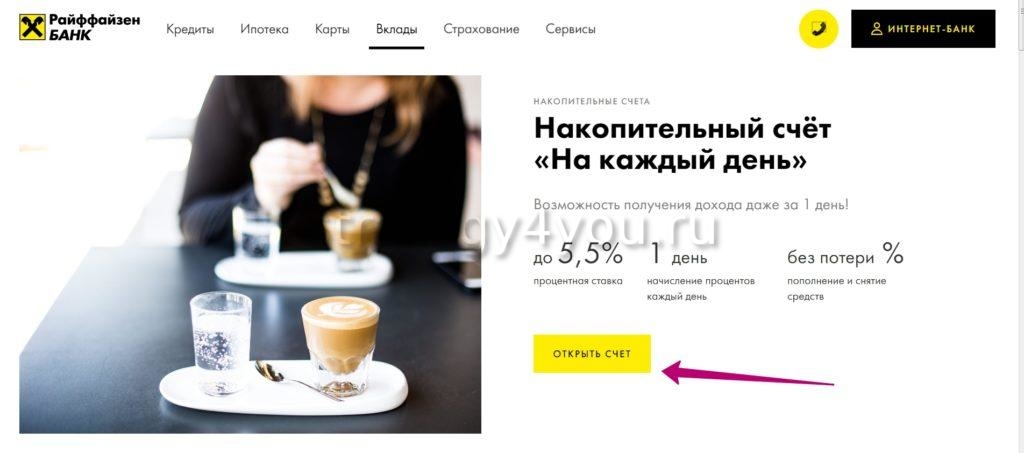Click the yellow phone call icon

pyautogui.click(x=818, y=29)
